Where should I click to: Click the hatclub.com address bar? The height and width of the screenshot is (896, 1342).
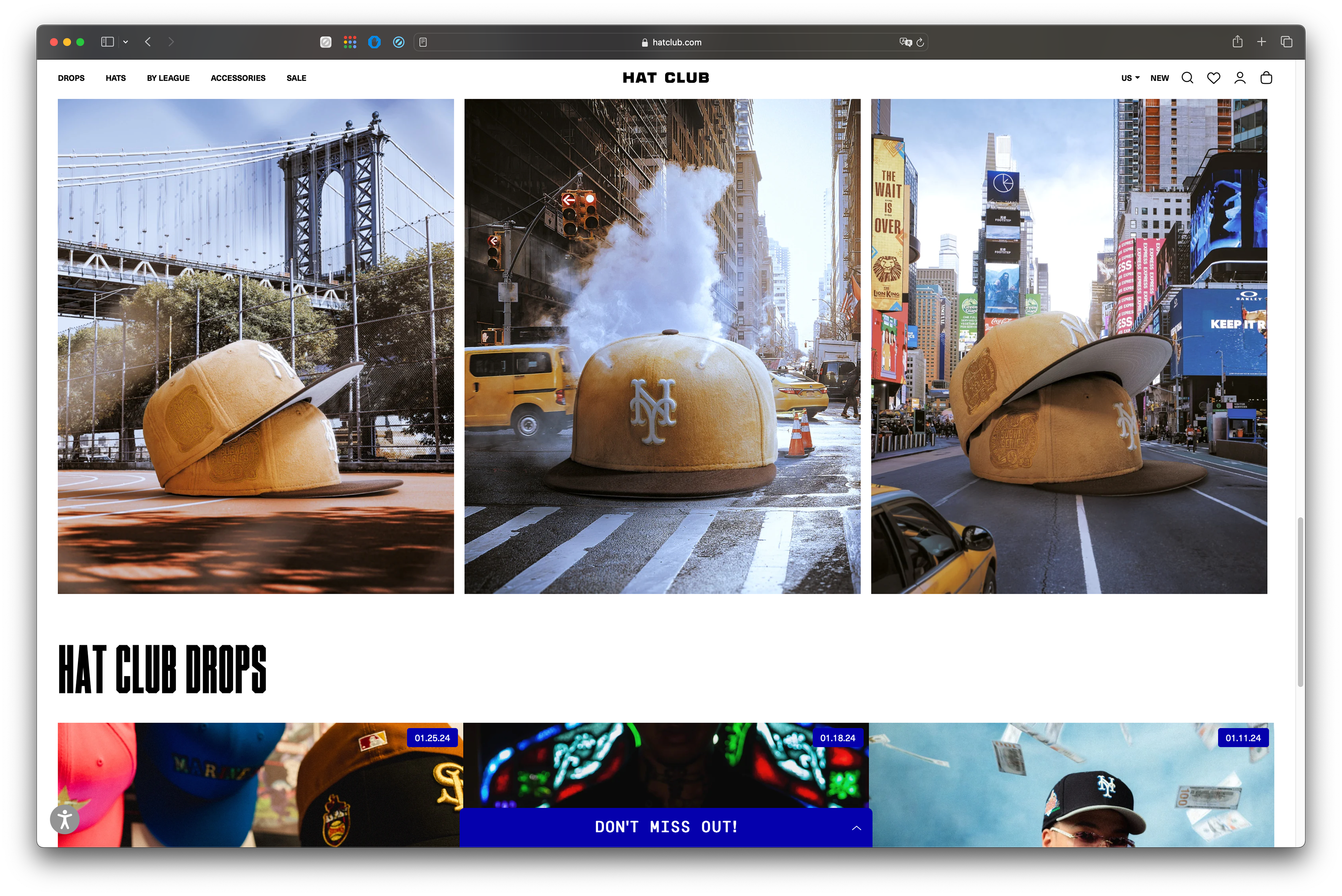pos(670,42)
